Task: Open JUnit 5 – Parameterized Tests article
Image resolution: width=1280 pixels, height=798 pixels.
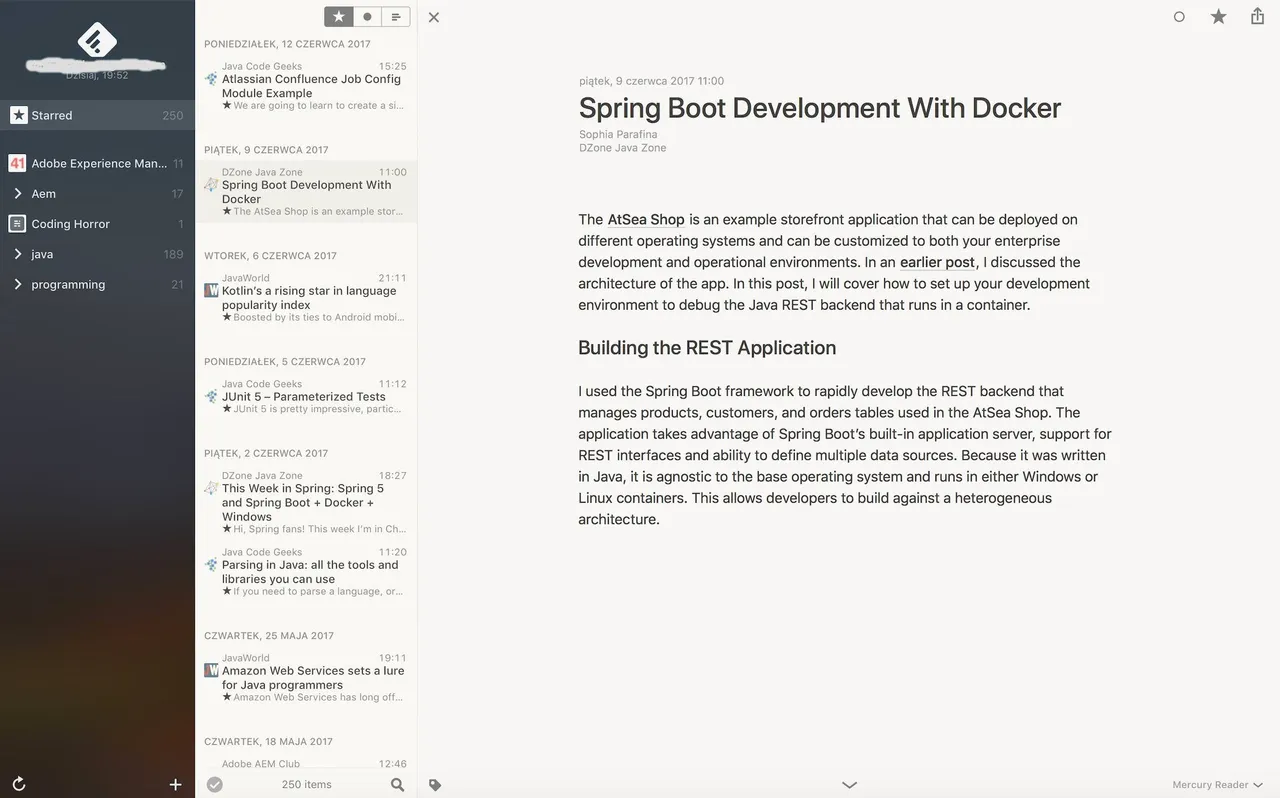Action: (x=306, y=397)
